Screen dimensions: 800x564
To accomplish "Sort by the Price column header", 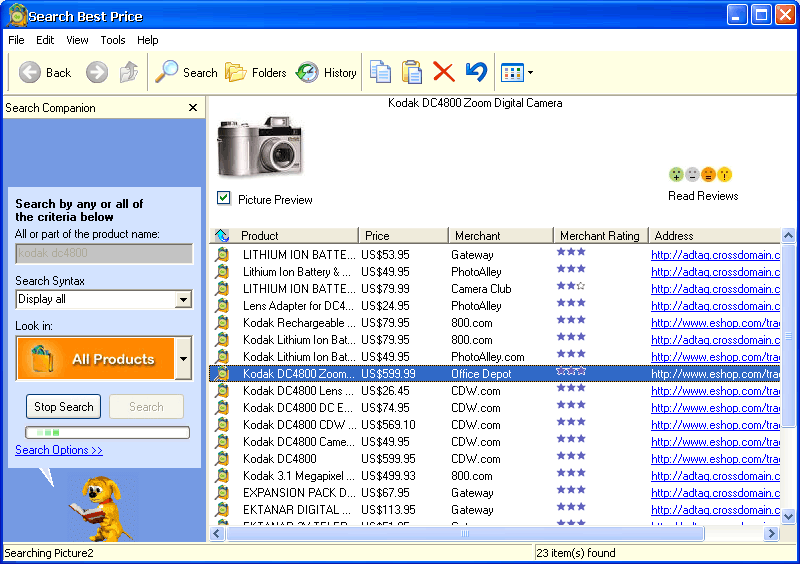I will point(404,235).
